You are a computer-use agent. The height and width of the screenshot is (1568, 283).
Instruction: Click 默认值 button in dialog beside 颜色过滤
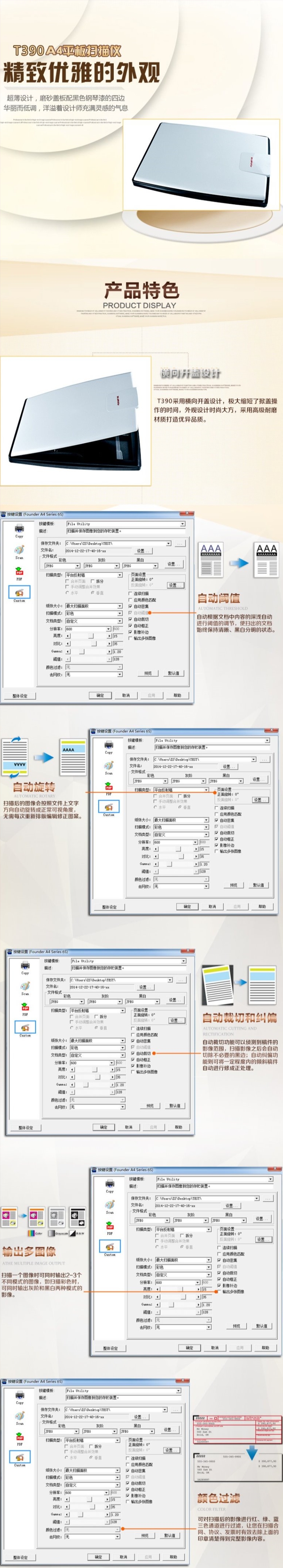click(x=170, y=1535)
